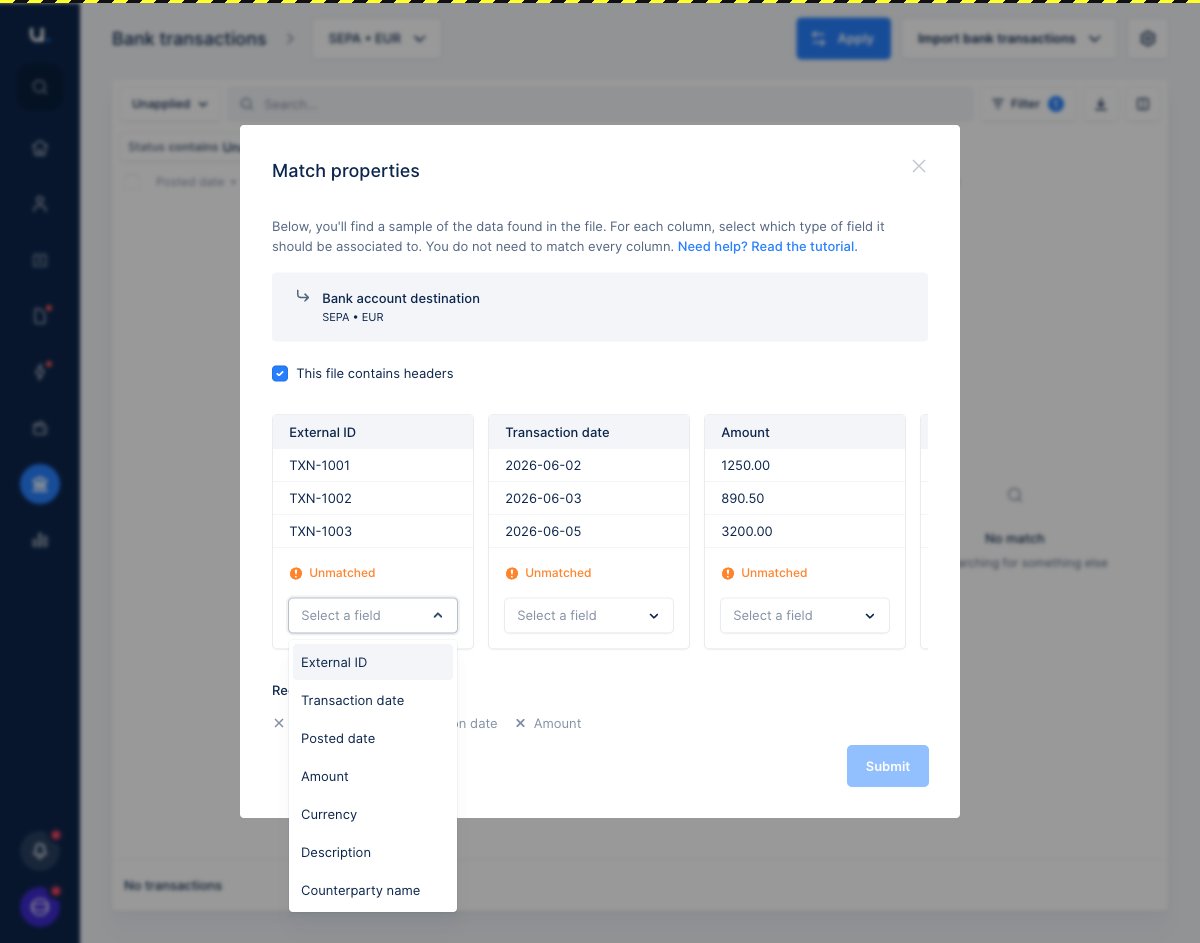
Task: Open the sidebar customers person icon
Action: click(40, 204)
